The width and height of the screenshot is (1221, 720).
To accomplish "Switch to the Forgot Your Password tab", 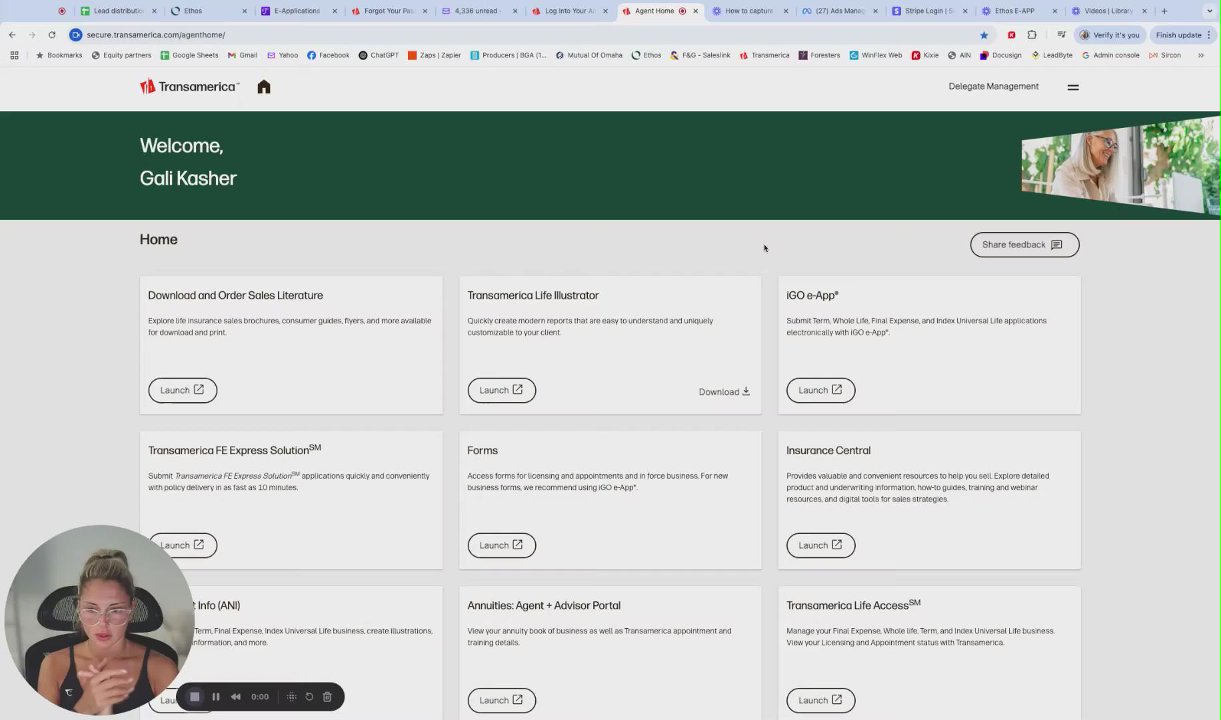I will [x=388, y=11].
